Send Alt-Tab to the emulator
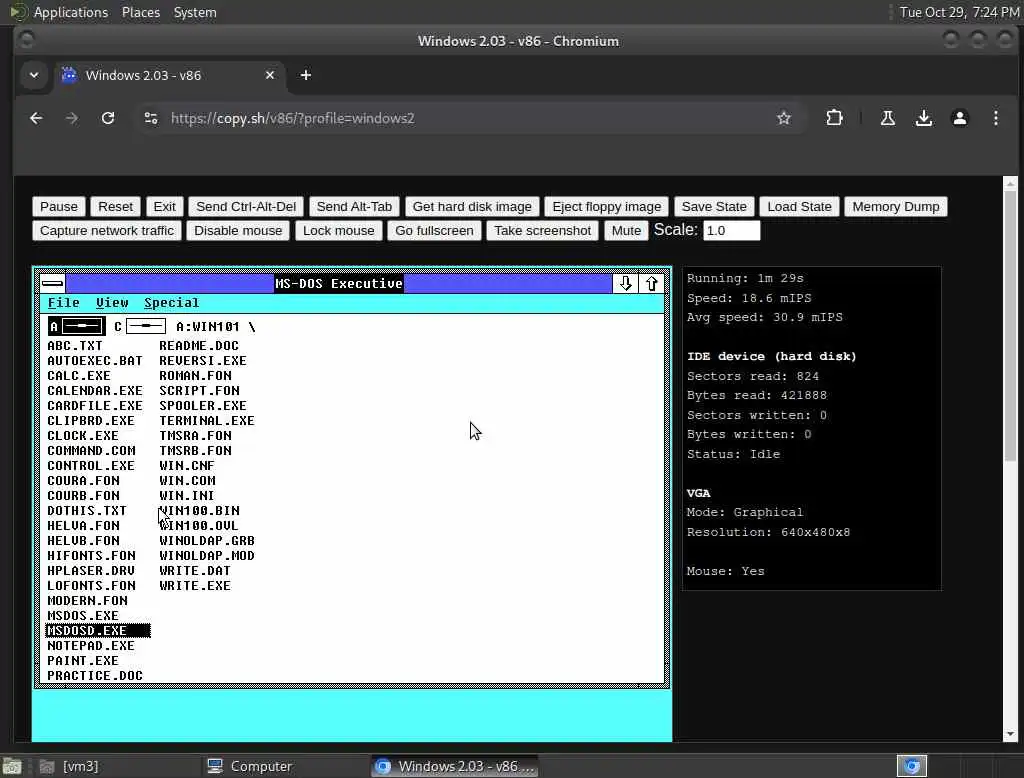 tap(354, 206)
